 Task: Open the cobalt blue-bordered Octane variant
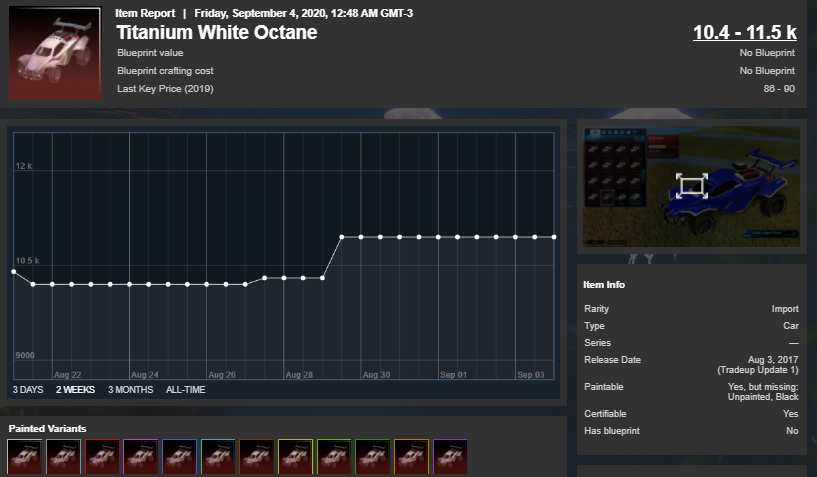click(179, 457)
